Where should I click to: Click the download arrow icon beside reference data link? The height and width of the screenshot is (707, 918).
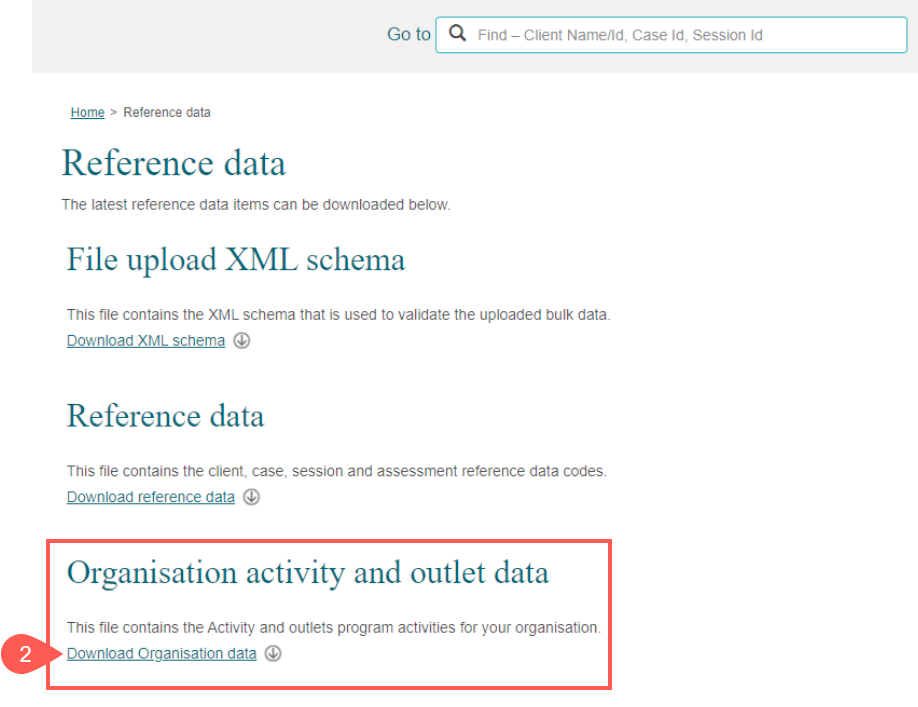[251, 497]
